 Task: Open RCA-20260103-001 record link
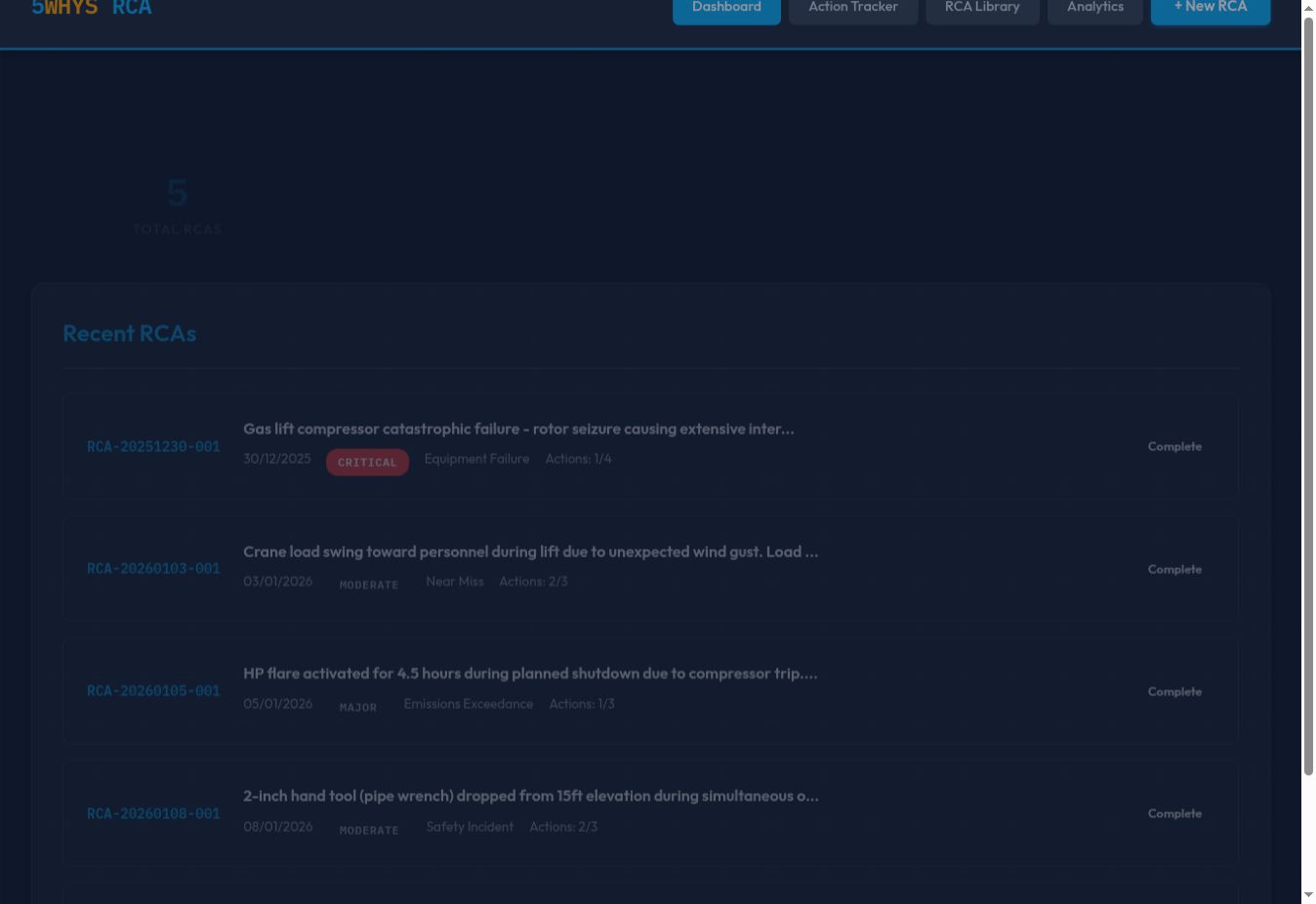[153, 569]
